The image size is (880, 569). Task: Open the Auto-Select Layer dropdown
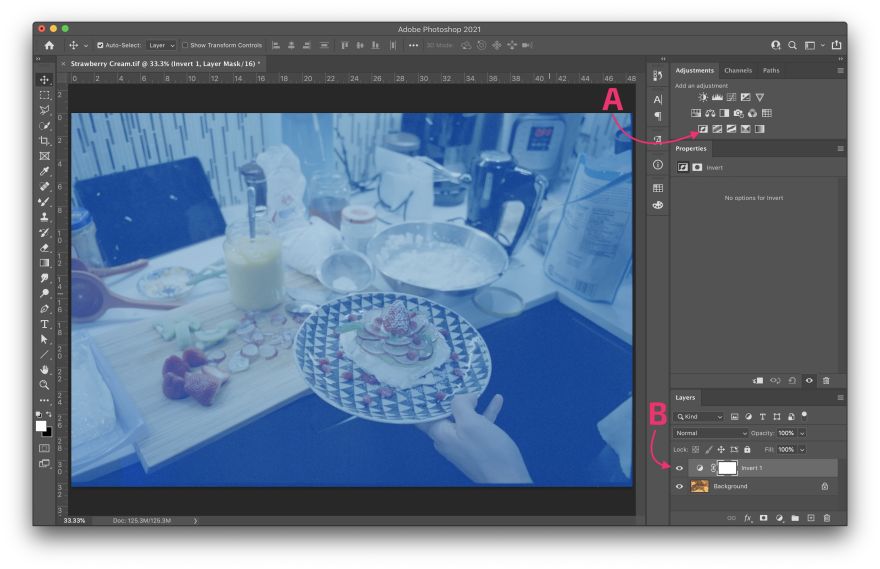click(161, 45)
